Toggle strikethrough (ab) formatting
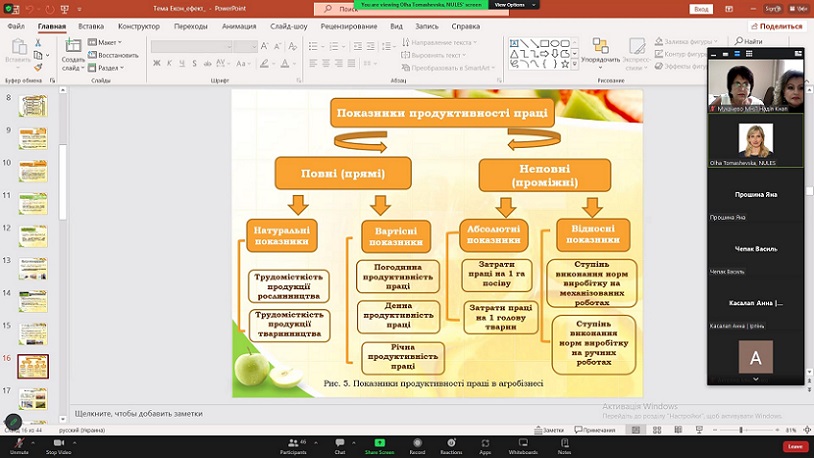 [207, 63]
